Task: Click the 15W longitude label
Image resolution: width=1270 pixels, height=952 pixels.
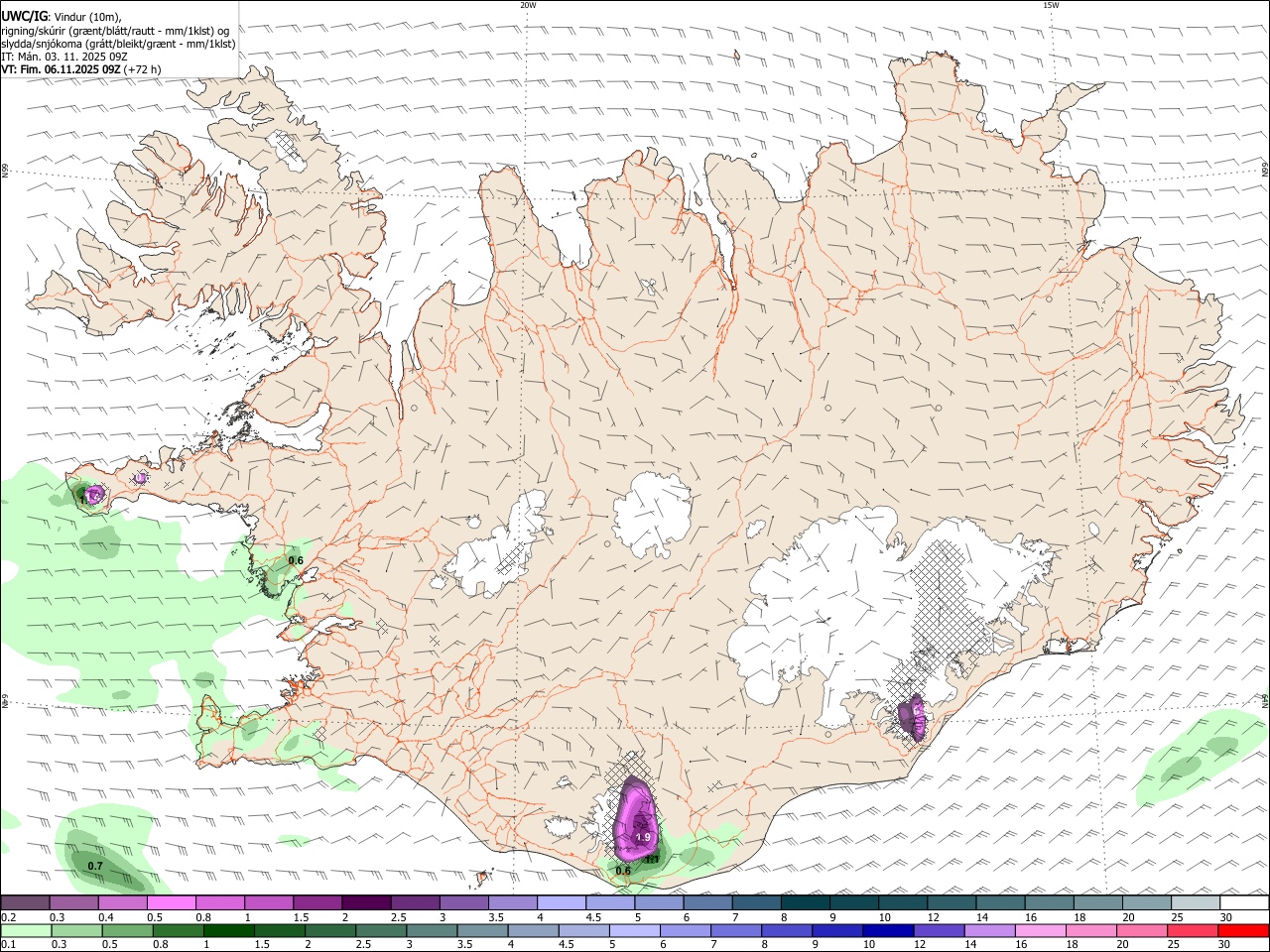Action: click(1051, 5)
